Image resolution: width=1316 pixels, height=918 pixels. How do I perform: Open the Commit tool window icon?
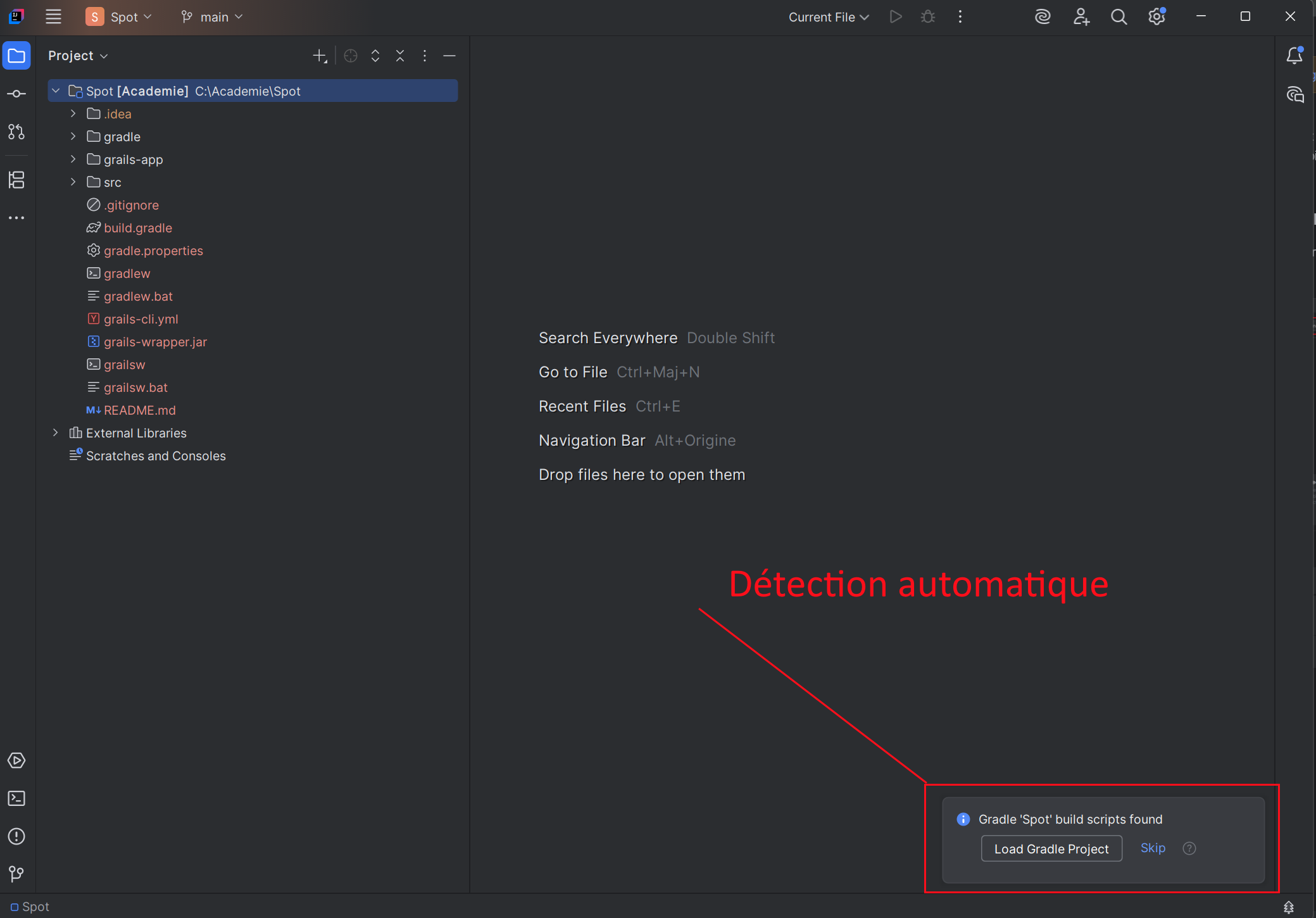coord(16,94)
